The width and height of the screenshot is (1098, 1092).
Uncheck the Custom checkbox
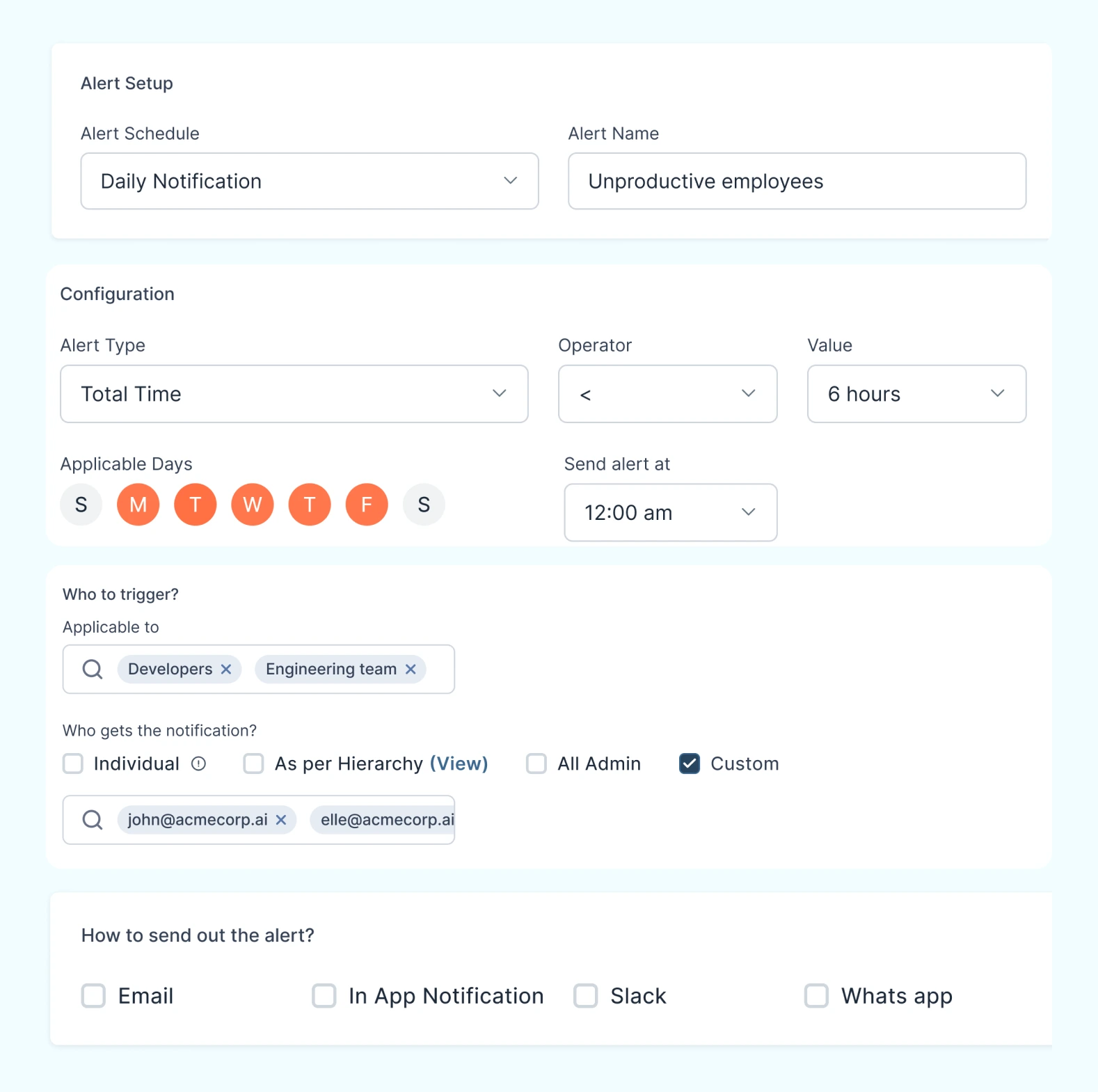tap(690, 763)
